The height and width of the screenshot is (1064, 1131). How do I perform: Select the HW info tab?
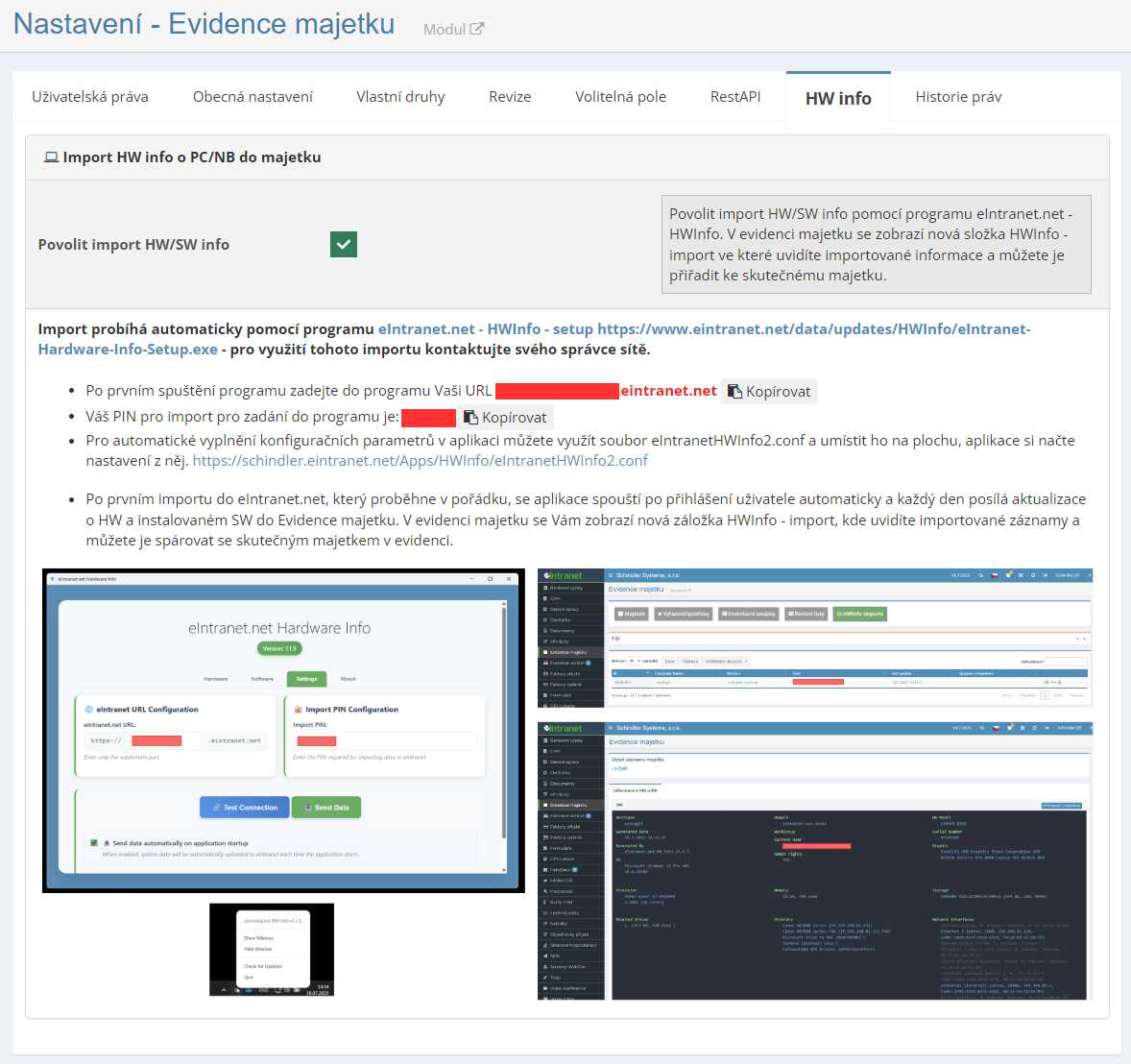(x=838, y=98)
